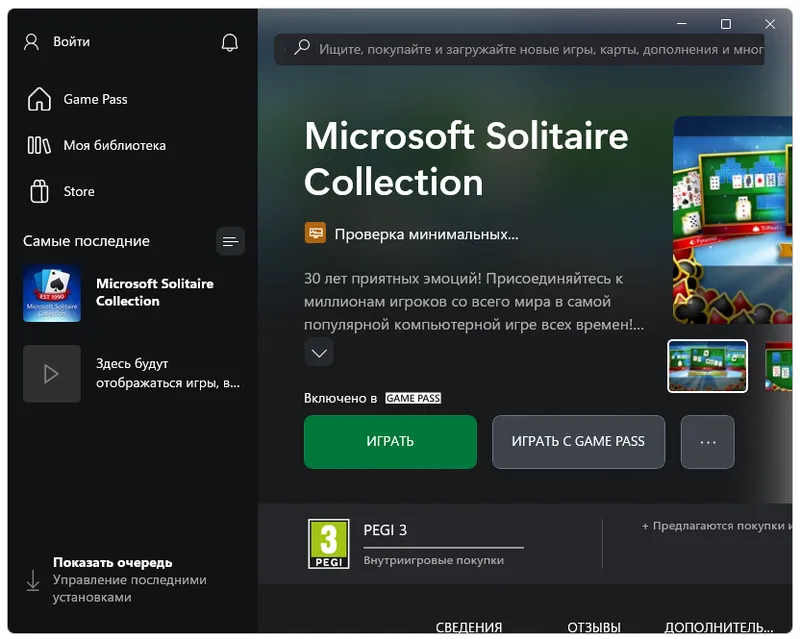This screenshot has width=800, height=639.
Task: Click the download arrow icon near Показать очередь
Action: pos(33,580)
